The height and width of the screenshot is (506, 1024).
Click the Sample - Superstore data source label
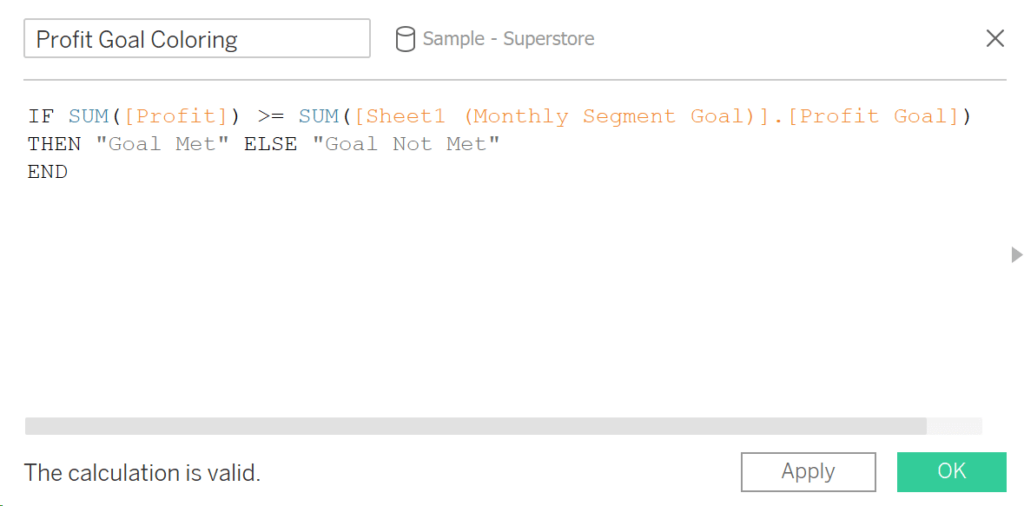(x=508, y=39)
